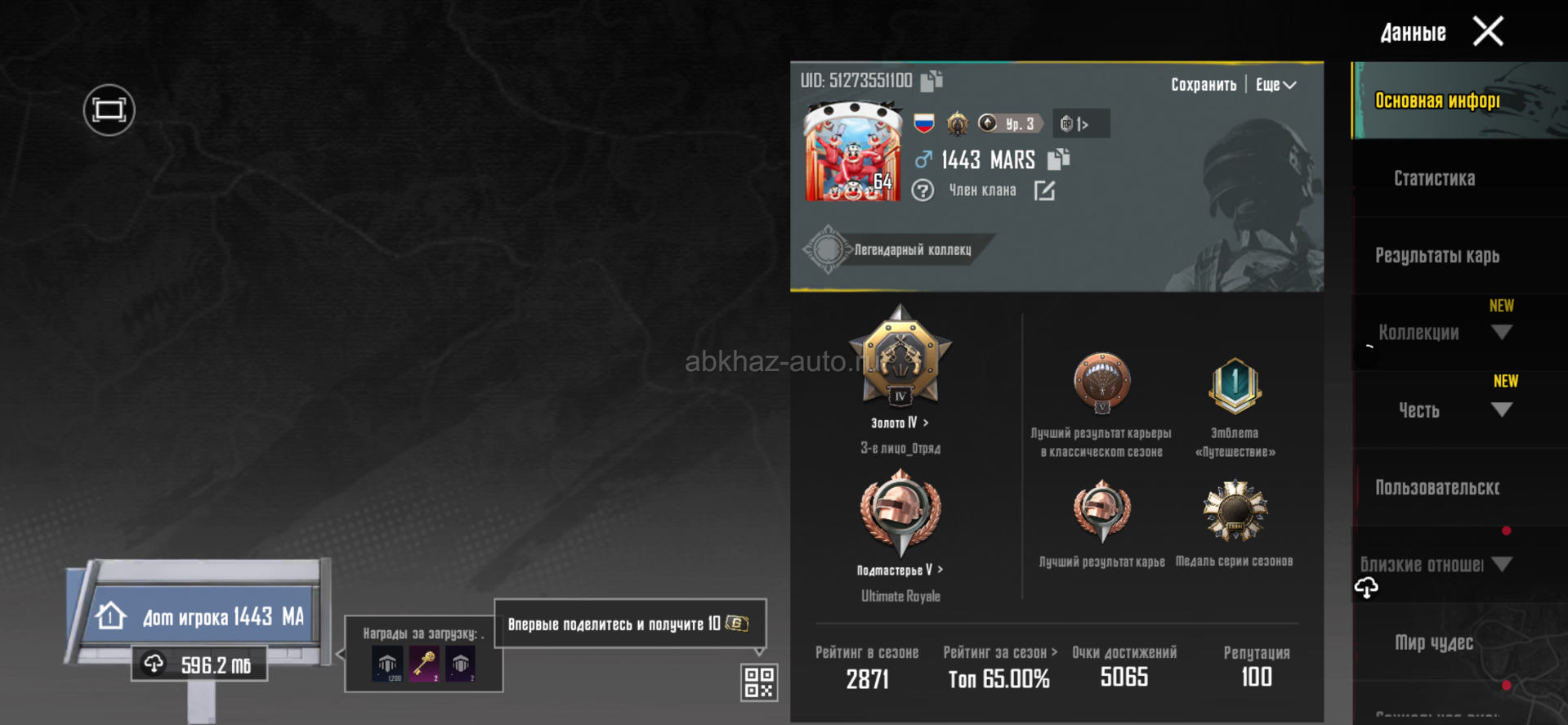Image resolution: width=1568 pixels, height=725 pixels.
Task: Open the Результаты карьеры tab
Action: click(1438, 256)
